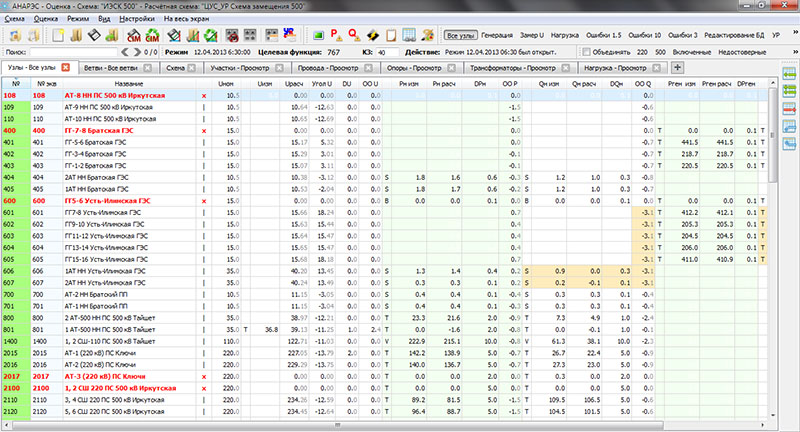Open the Оценка menu
Image resolution: width=800 pixels, height=432 pixels.
(46, 19)
